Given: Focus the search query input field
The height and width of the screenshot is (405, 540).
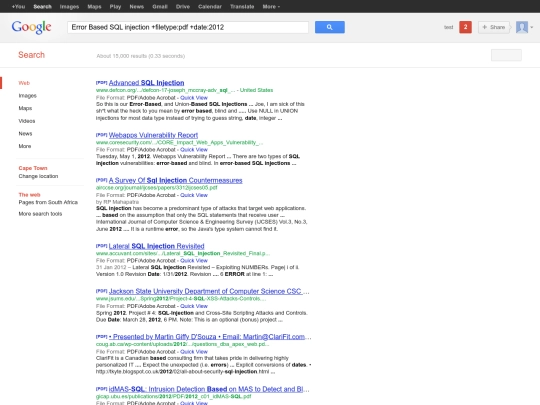Looking at the screenshot, I should click(188, 27).
